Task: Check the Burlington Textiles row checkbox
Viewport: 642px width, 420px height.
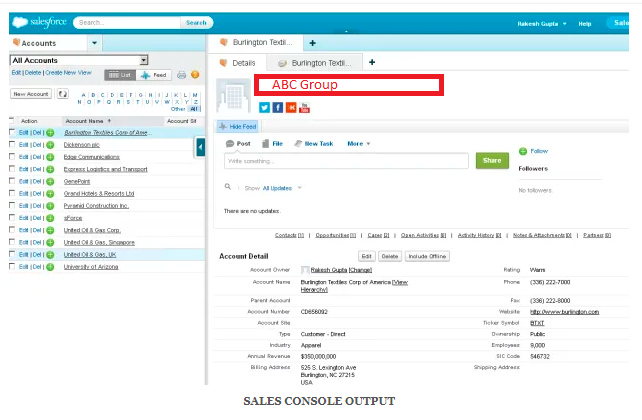Action: tap(12, 132)
